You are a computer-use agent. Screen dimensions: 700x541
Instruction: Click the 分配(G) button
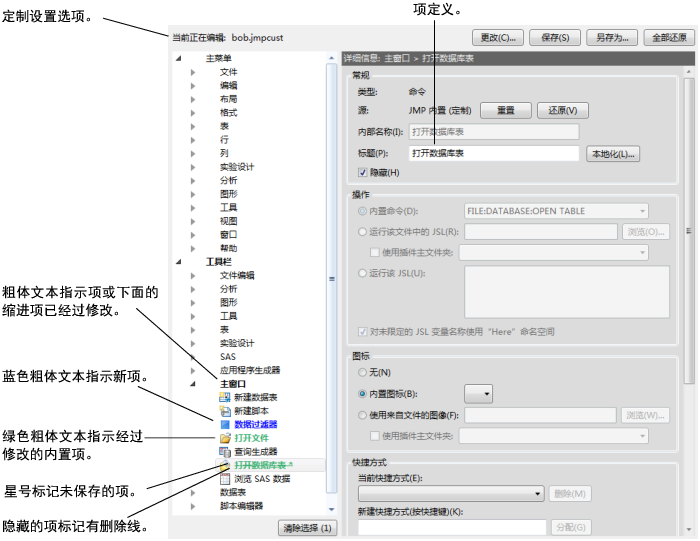click(x=571, y=527)
